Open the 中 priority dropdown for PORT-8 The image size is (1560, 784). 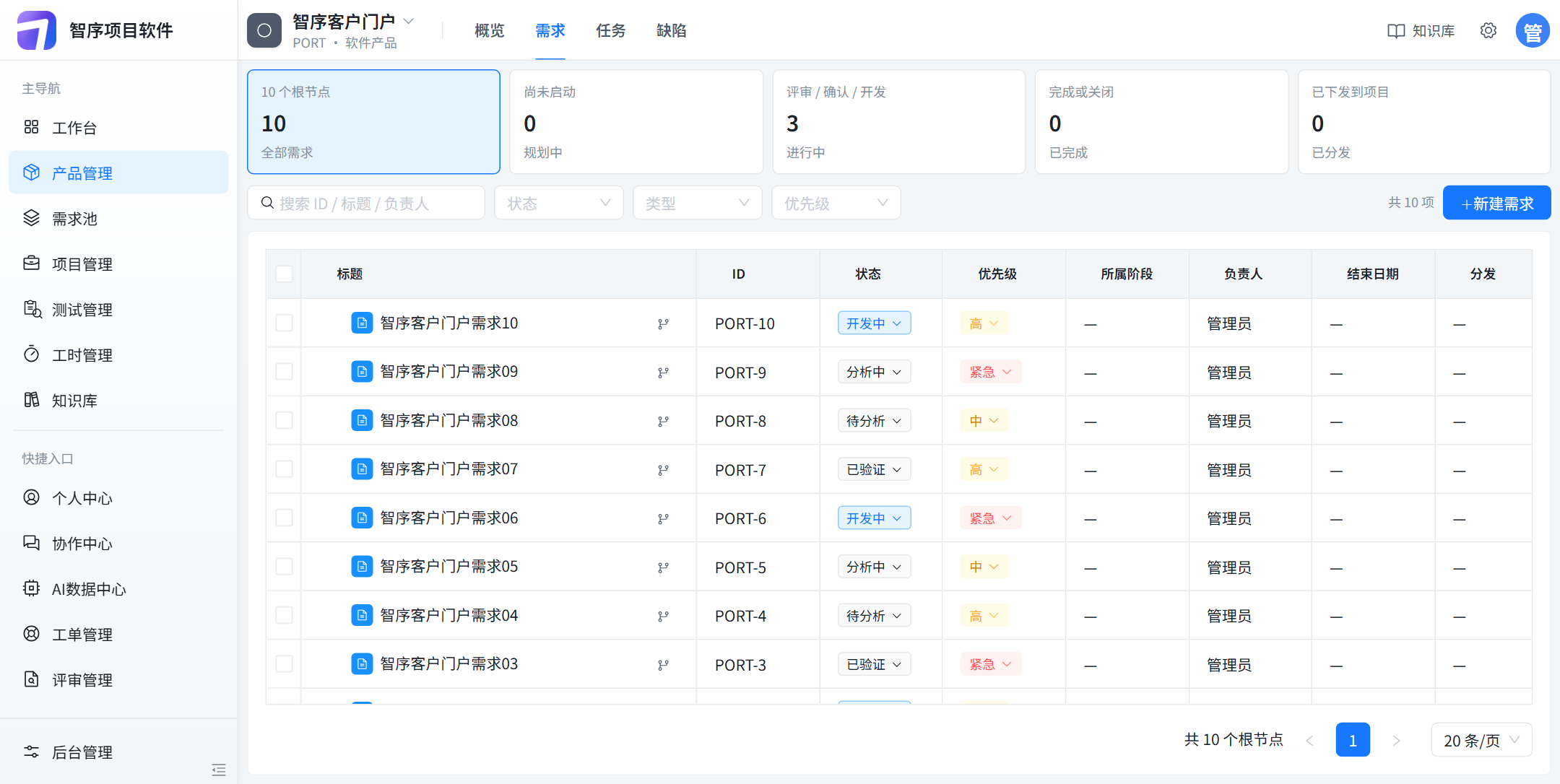(x=984, y=421)
